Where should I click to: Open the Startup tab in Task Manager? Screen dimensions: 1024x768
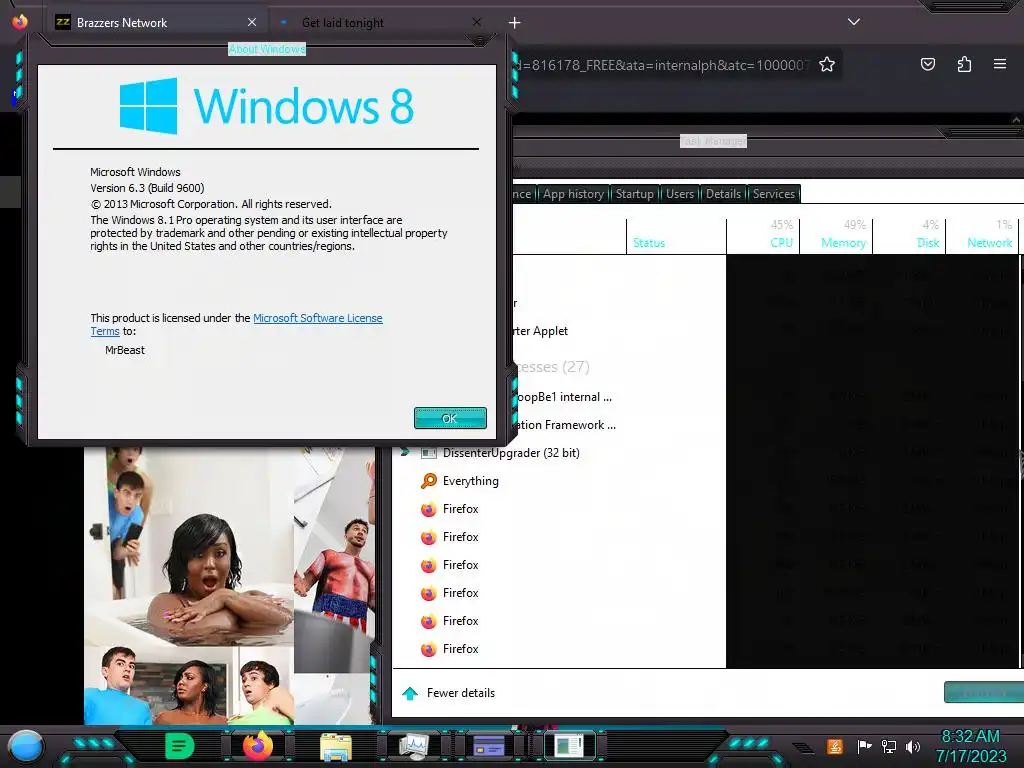click(x=634, y=194)
